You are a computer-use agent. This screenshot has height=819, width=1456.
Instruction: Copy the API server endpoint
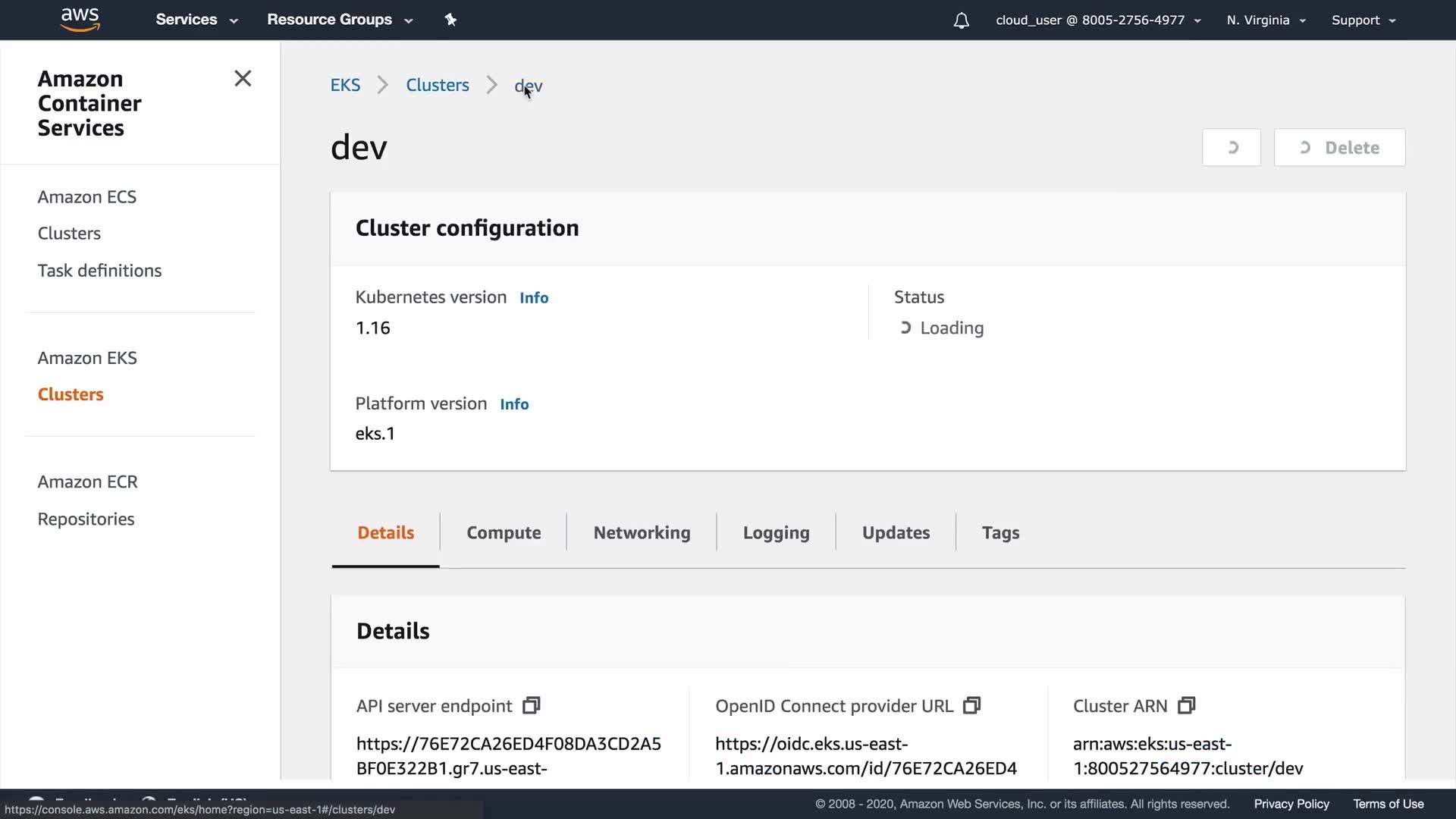point(532,706)
